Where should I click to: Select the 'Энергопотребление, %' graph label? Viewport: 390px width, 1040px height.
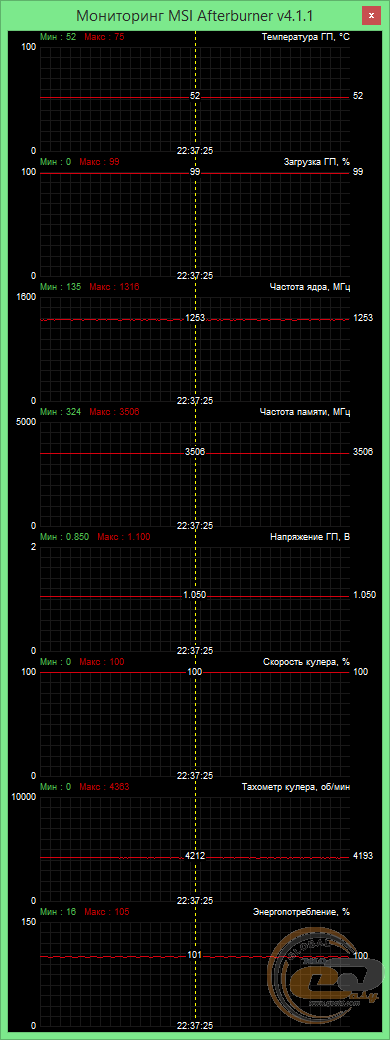pos(301,912)
